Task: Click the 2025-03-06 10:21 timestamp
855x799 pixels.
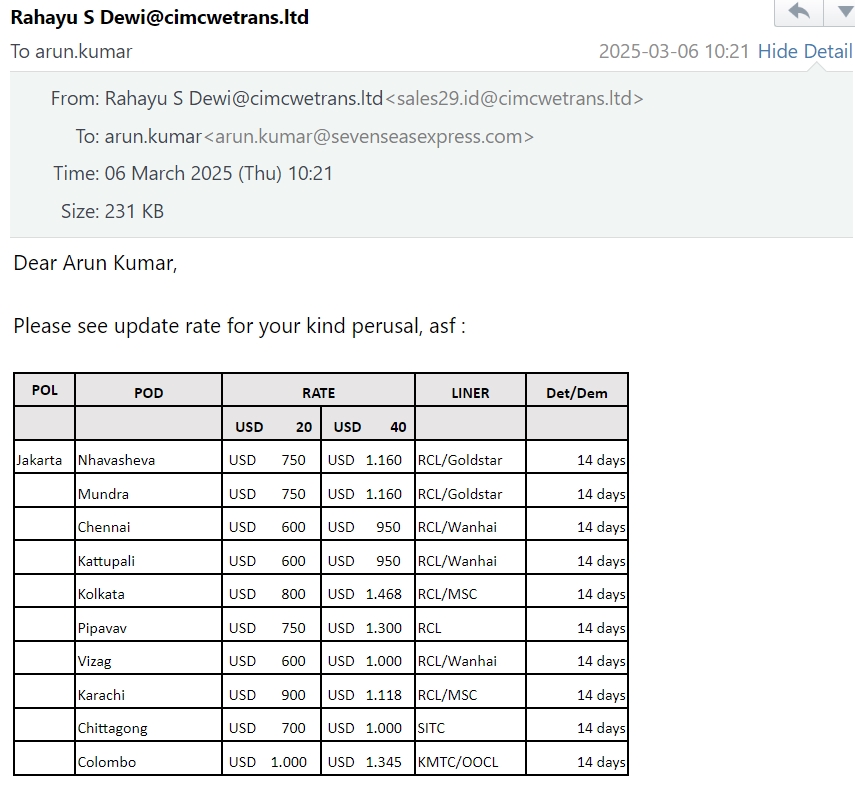Action: pos(673,51)
